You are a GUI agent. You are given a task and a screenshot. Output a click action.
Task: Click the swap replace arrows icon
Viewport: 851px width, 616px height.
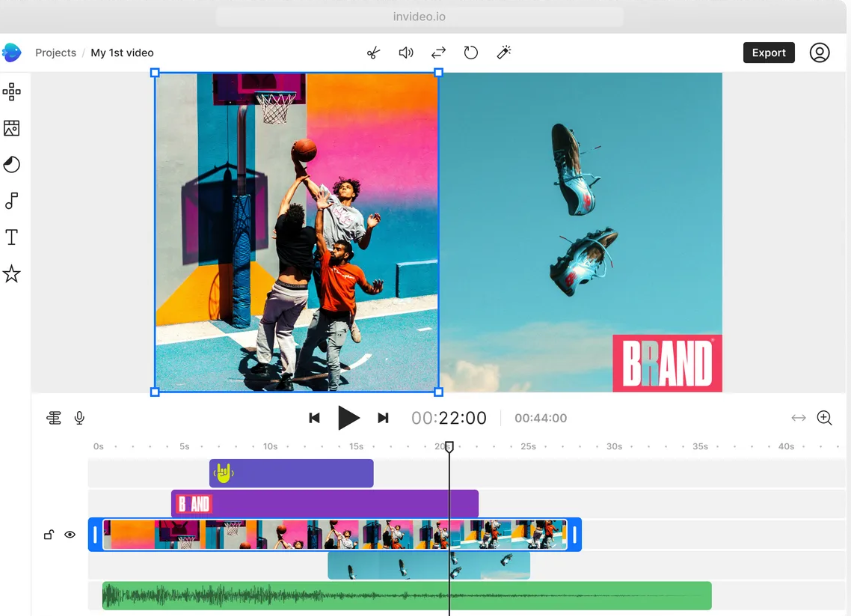click(x=439, y=53)
